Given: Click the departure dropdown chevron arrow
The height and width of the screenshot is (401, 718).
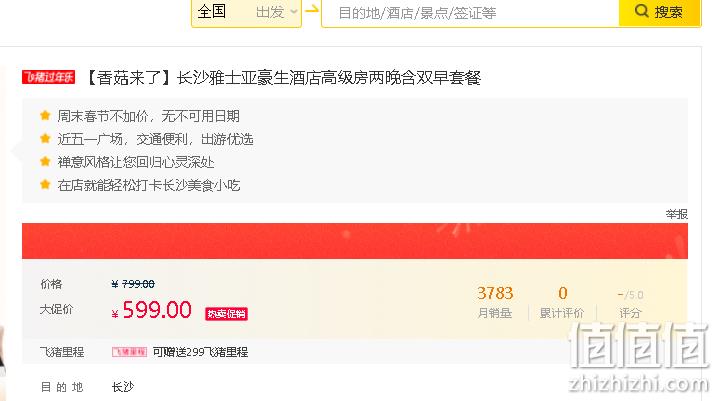Looking at the screenshot, I should click(294, 11).
